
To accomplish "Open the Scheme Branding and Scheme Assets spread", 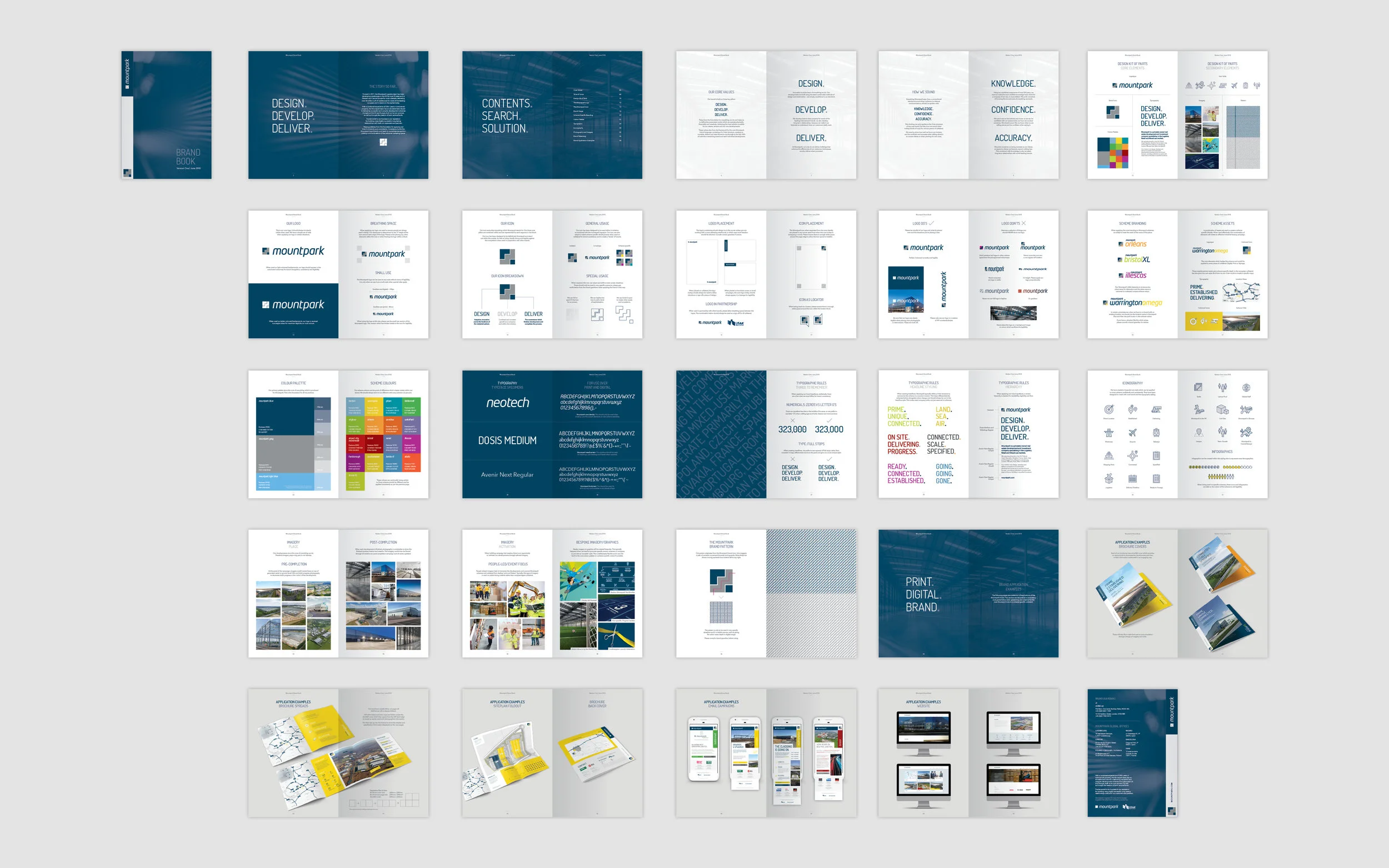I will (1178, 274).
